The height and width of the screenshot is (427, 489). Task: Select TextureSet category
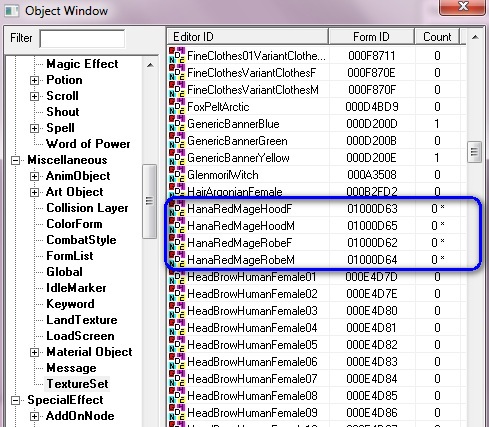pos(77,384)
